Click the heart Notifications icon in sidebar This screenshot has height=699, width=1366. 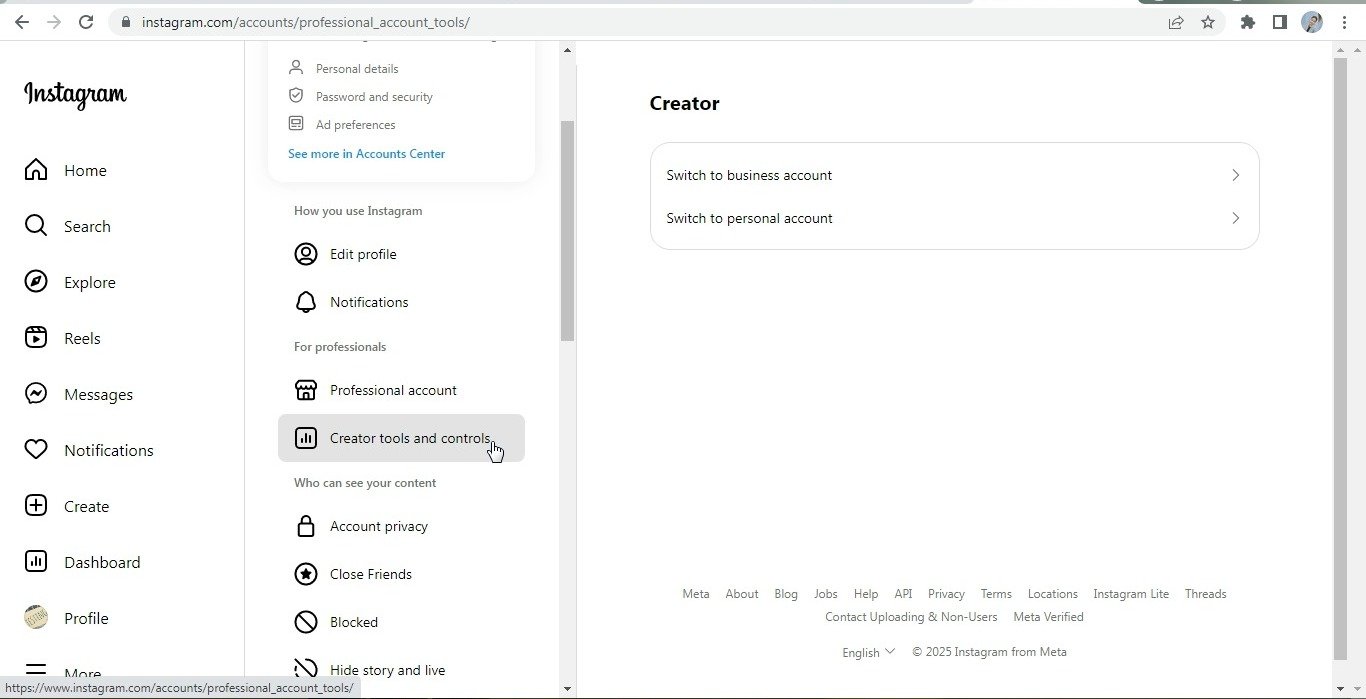click(36, 450)
